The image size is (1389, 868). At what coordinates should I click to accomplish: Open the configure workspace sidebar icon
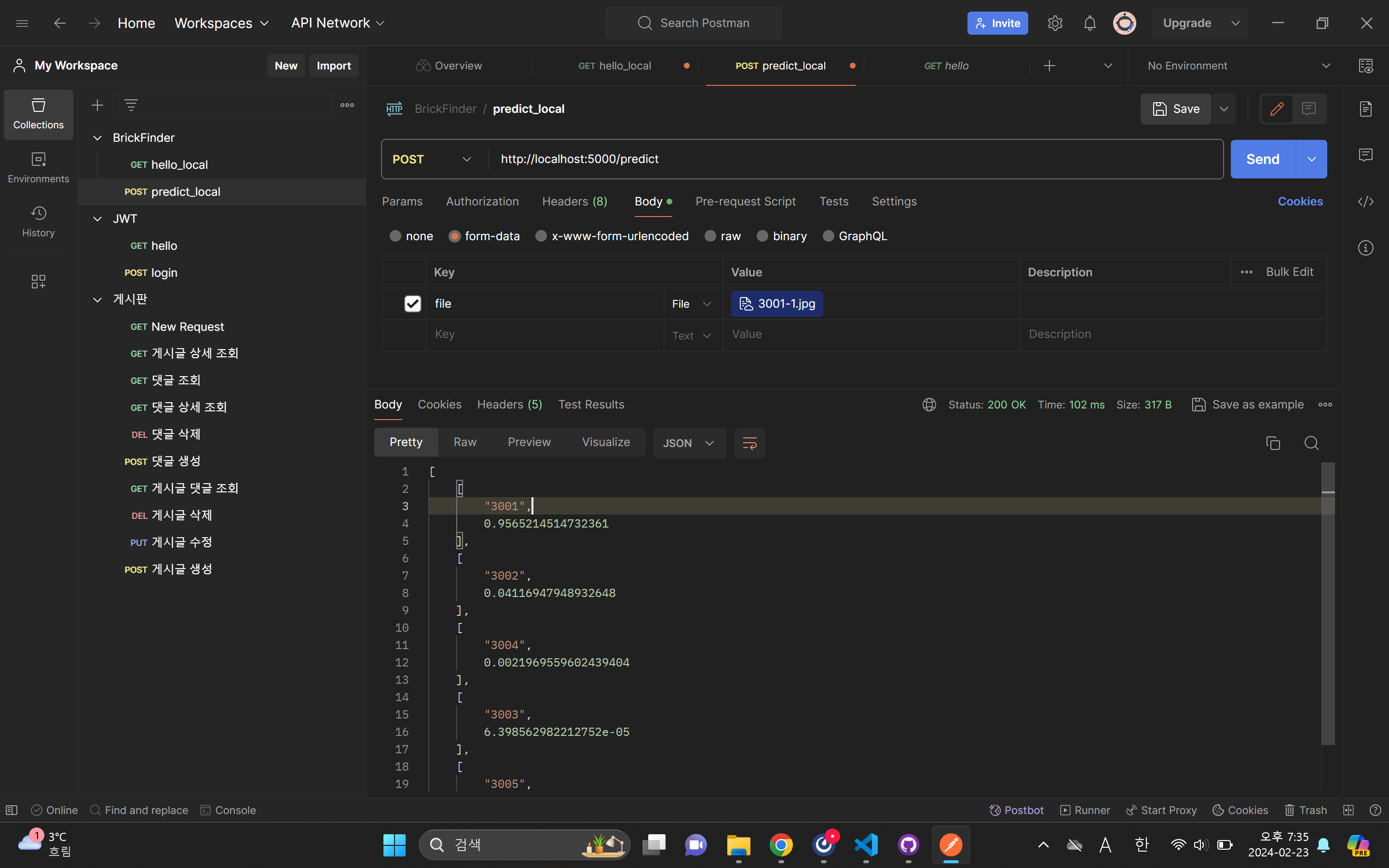[x=39, y=281]
